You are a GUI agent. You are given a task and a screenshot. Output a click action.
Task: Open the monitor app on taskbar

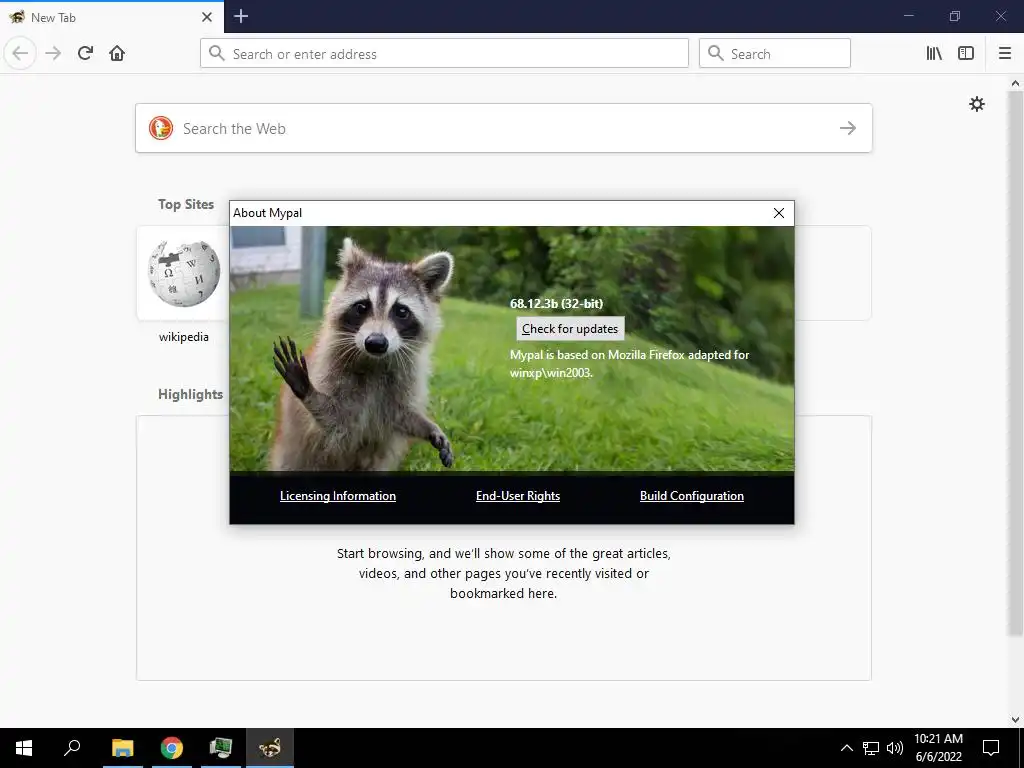pos(221,748)
